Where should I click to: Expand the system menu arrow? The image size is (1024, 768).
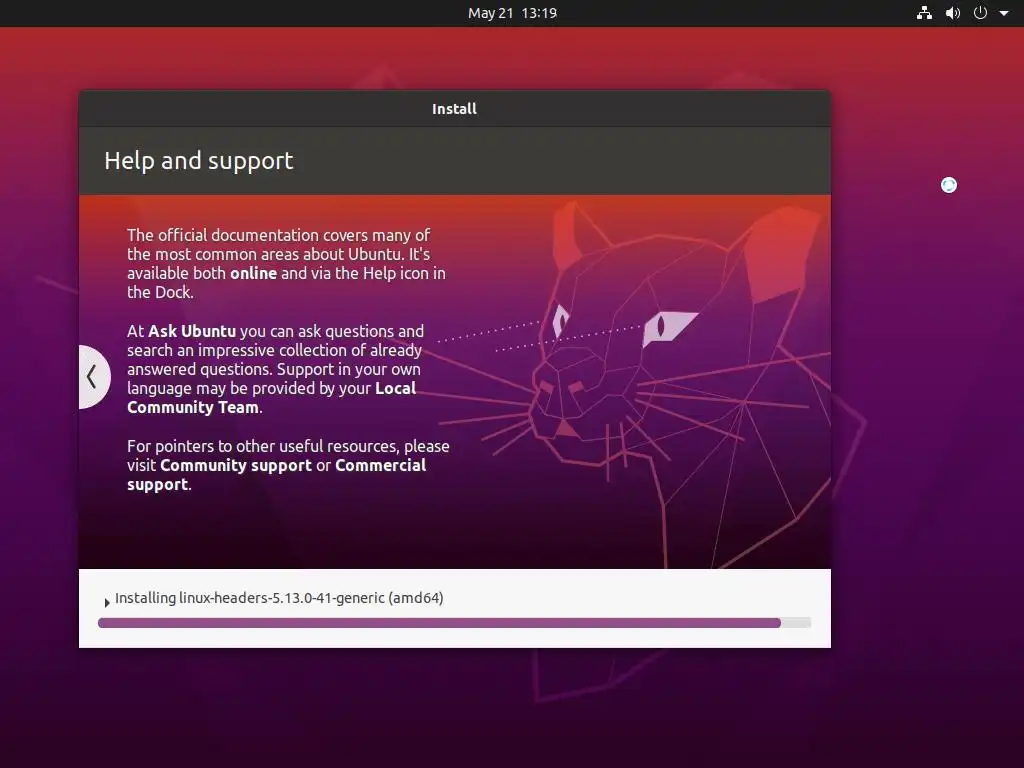1004,13
